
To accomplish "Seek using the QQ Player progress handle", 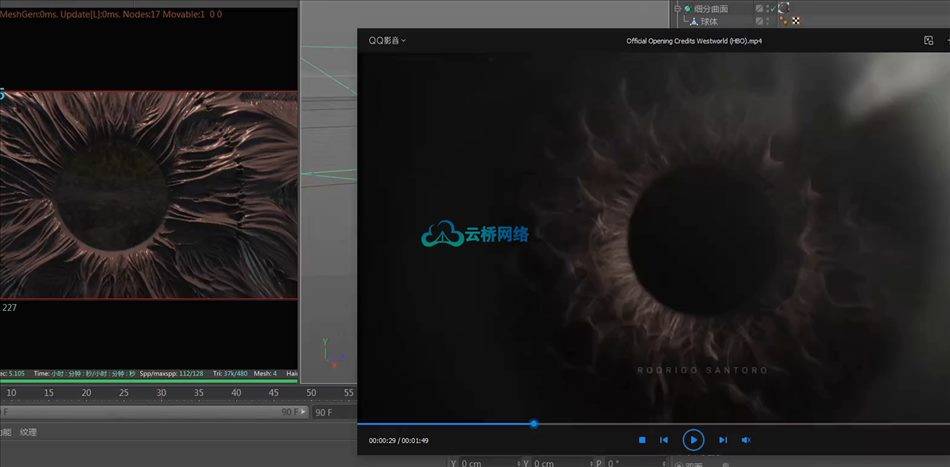I will click(534, 424).
